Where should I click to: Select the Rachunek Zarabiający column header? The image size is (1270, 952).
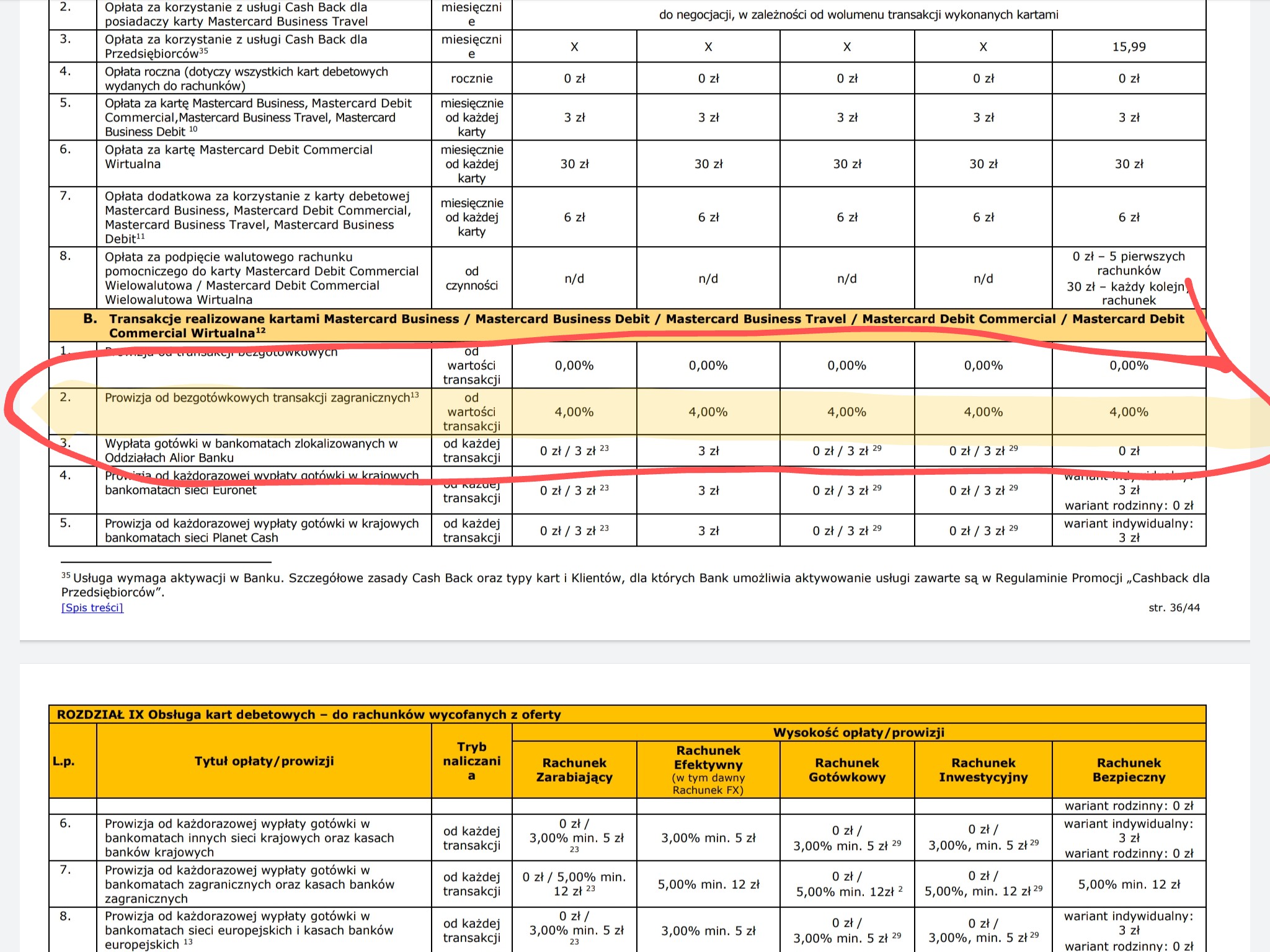click(x=574, y=770)
